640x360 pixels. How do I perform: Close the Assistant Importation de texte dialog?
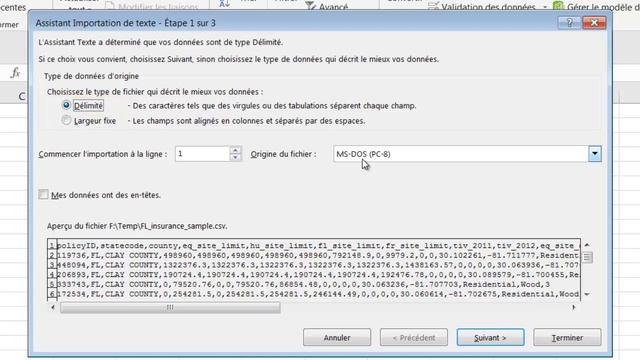point(594,22)
